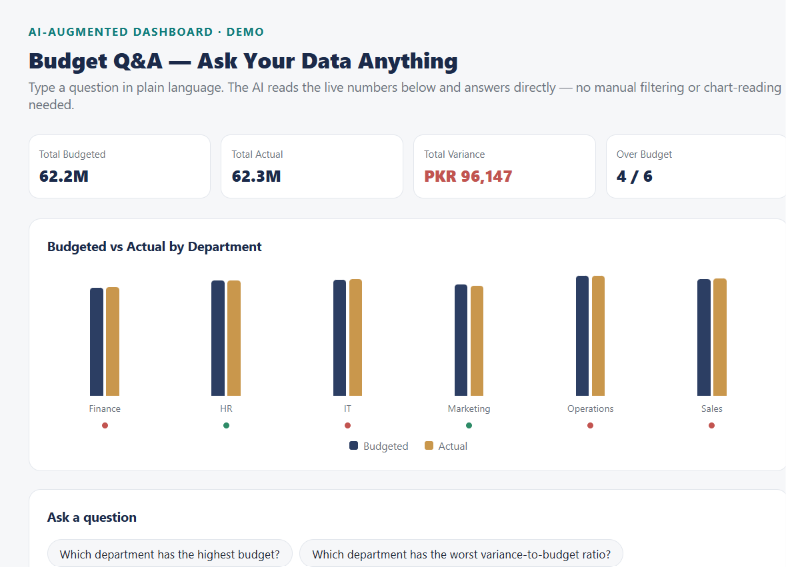Viewport: 786px width, 568px height.
Task: Toggle the Budgeted legend swatch
Action: [353, 446]
